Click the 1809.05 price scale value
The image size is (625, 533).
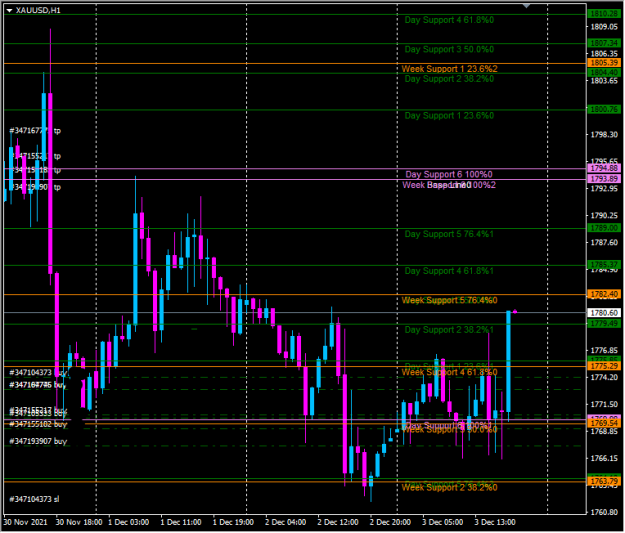604,27
